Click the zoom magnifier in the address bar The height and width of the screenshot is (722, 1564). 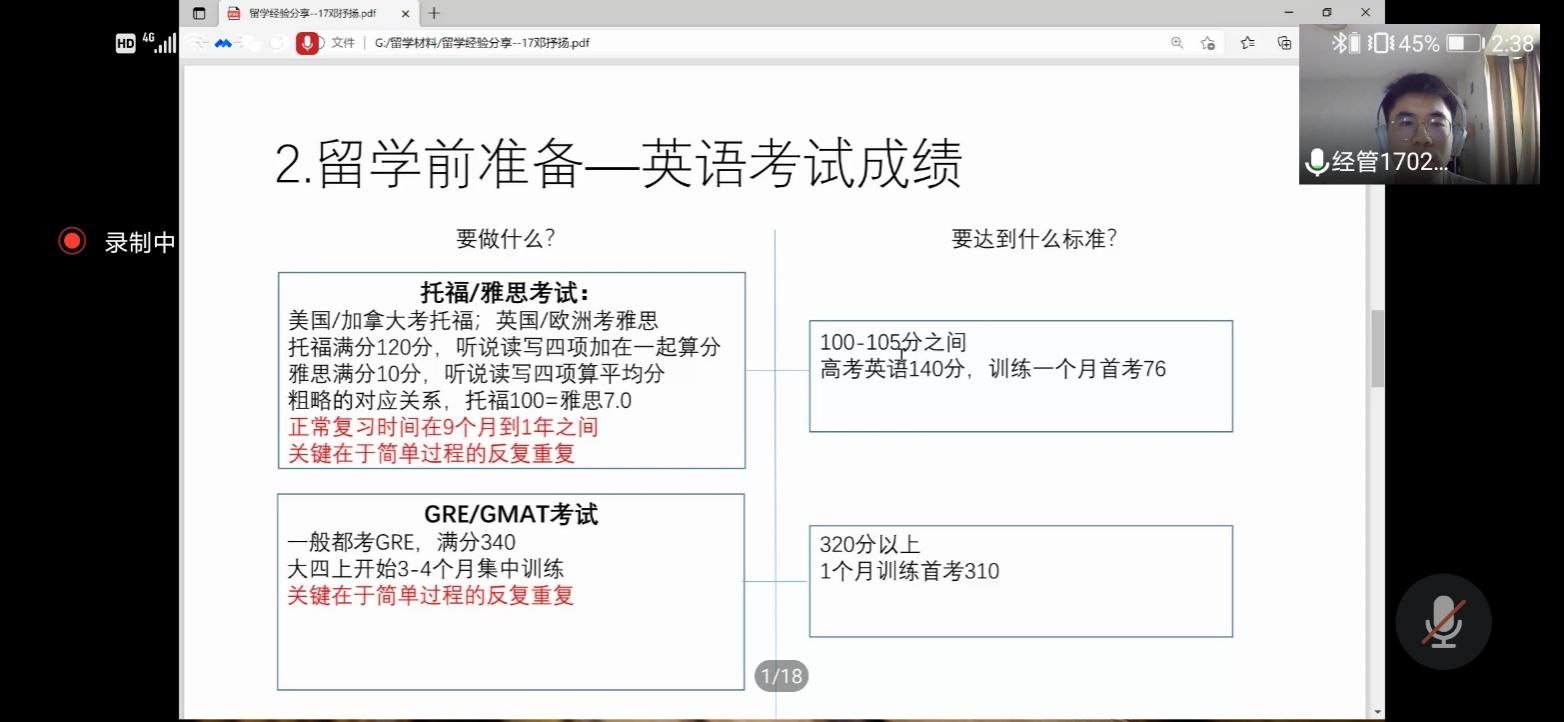pos(1177,43)
